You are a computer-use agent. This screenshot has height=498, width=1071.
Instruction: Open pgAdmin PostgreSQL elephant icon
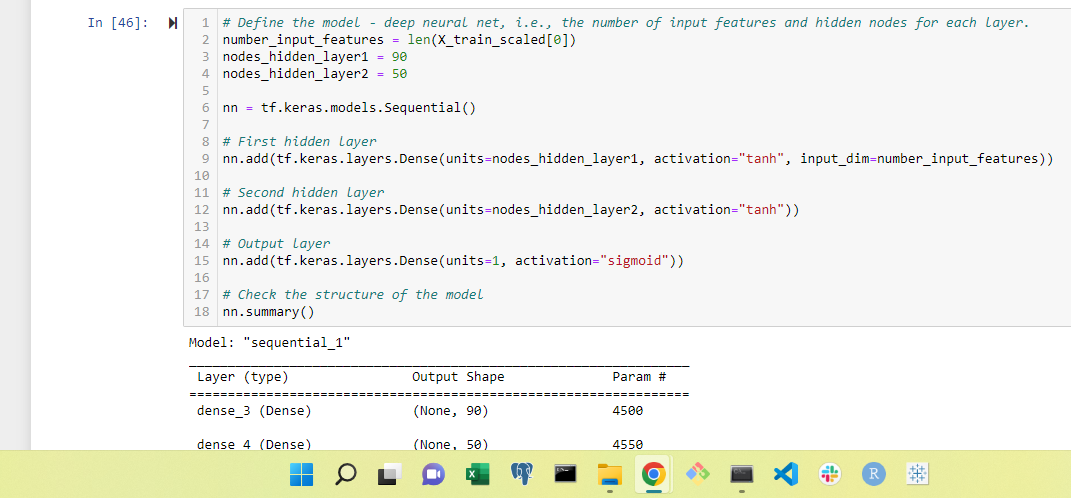point(521,473)
